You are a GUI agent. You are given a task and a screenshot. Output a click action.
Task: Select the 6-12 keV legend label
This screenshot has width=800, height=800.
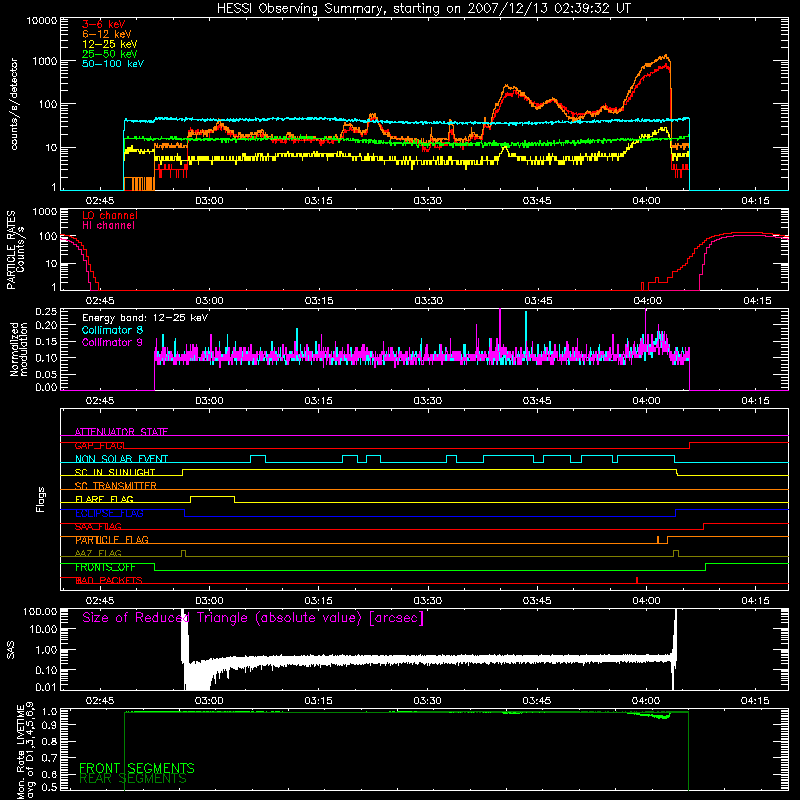[x=107, y=34]
